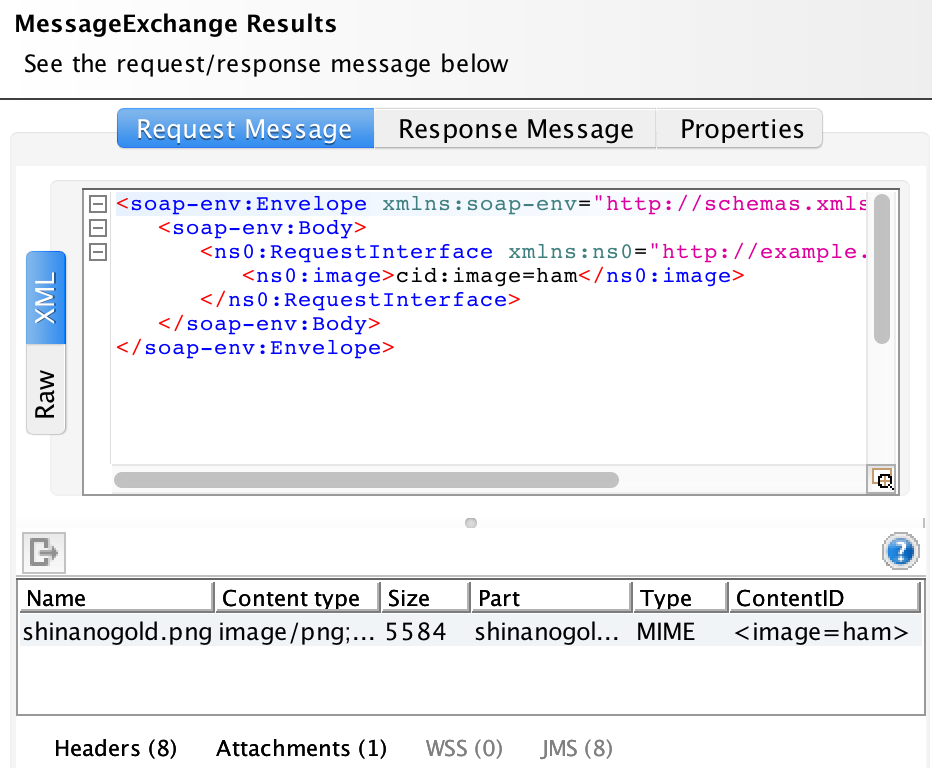Screen dimensions: 932x768
Task: Click the closing </soap-env:Body> line
Action: pos(269,324)
